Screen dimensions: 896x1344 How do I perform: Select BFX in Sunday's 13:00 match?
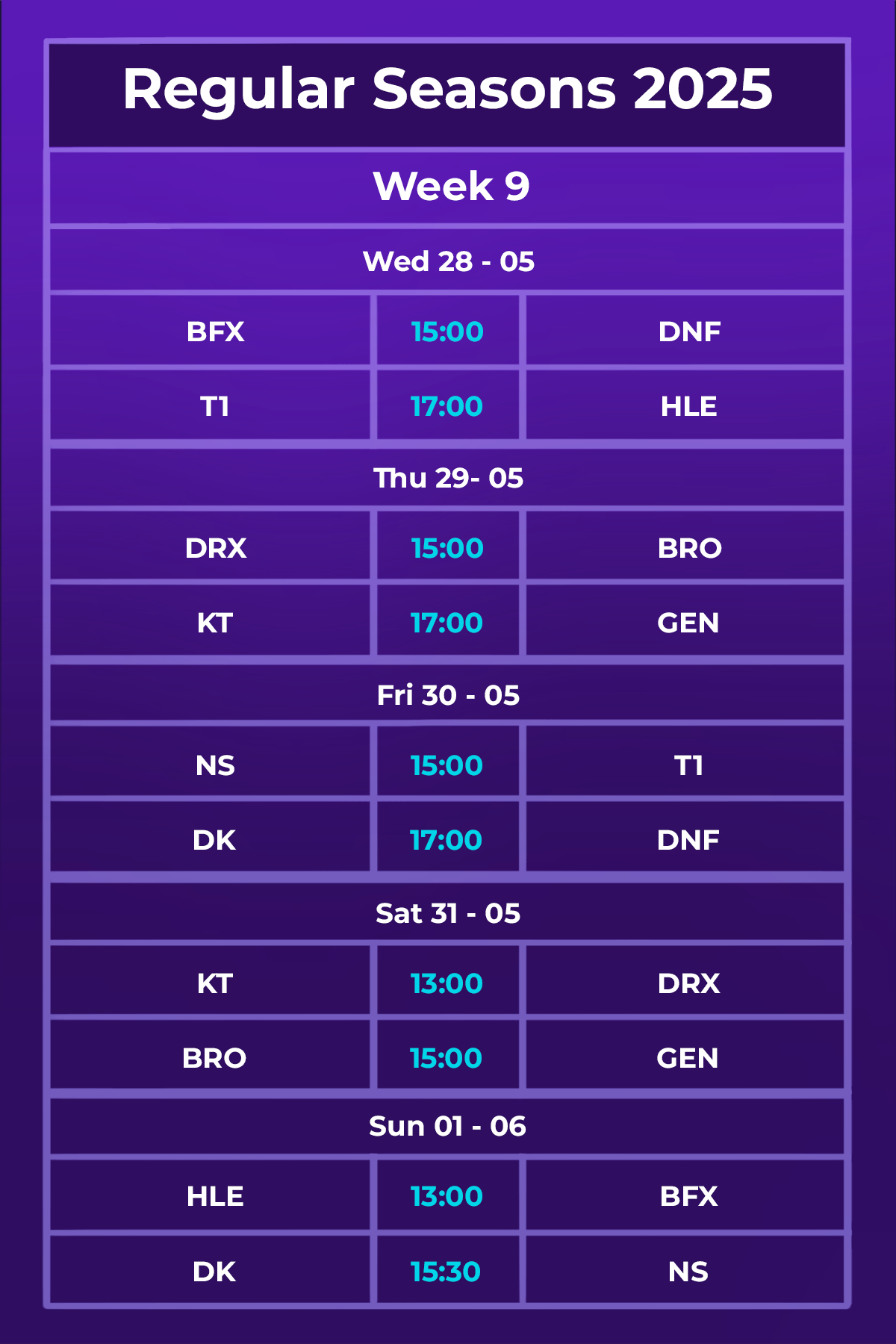pyautogui.click(x=688, y=1196)
